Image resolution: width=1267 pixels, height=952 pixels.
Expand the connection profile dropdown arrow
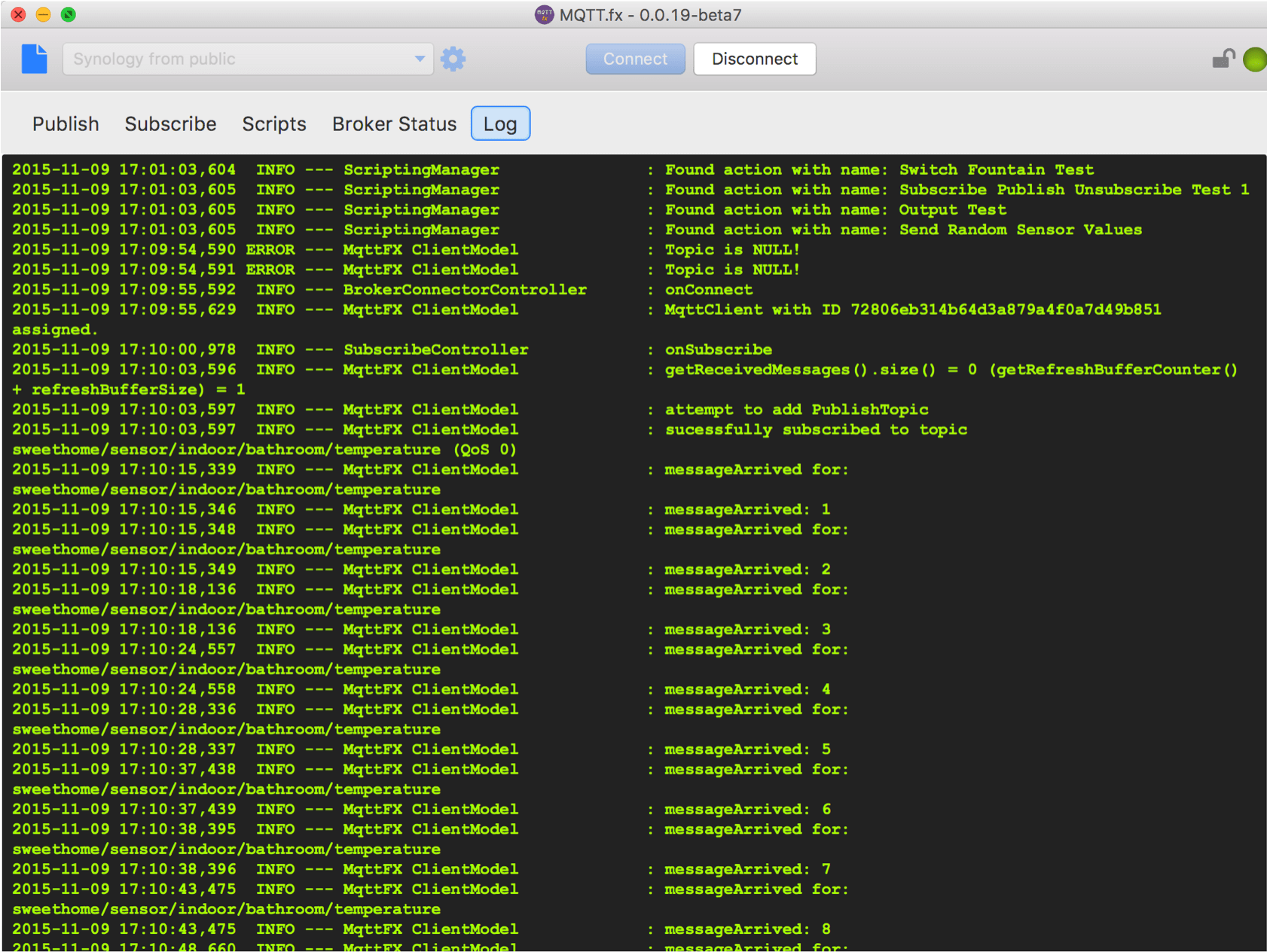pos(420,59)
